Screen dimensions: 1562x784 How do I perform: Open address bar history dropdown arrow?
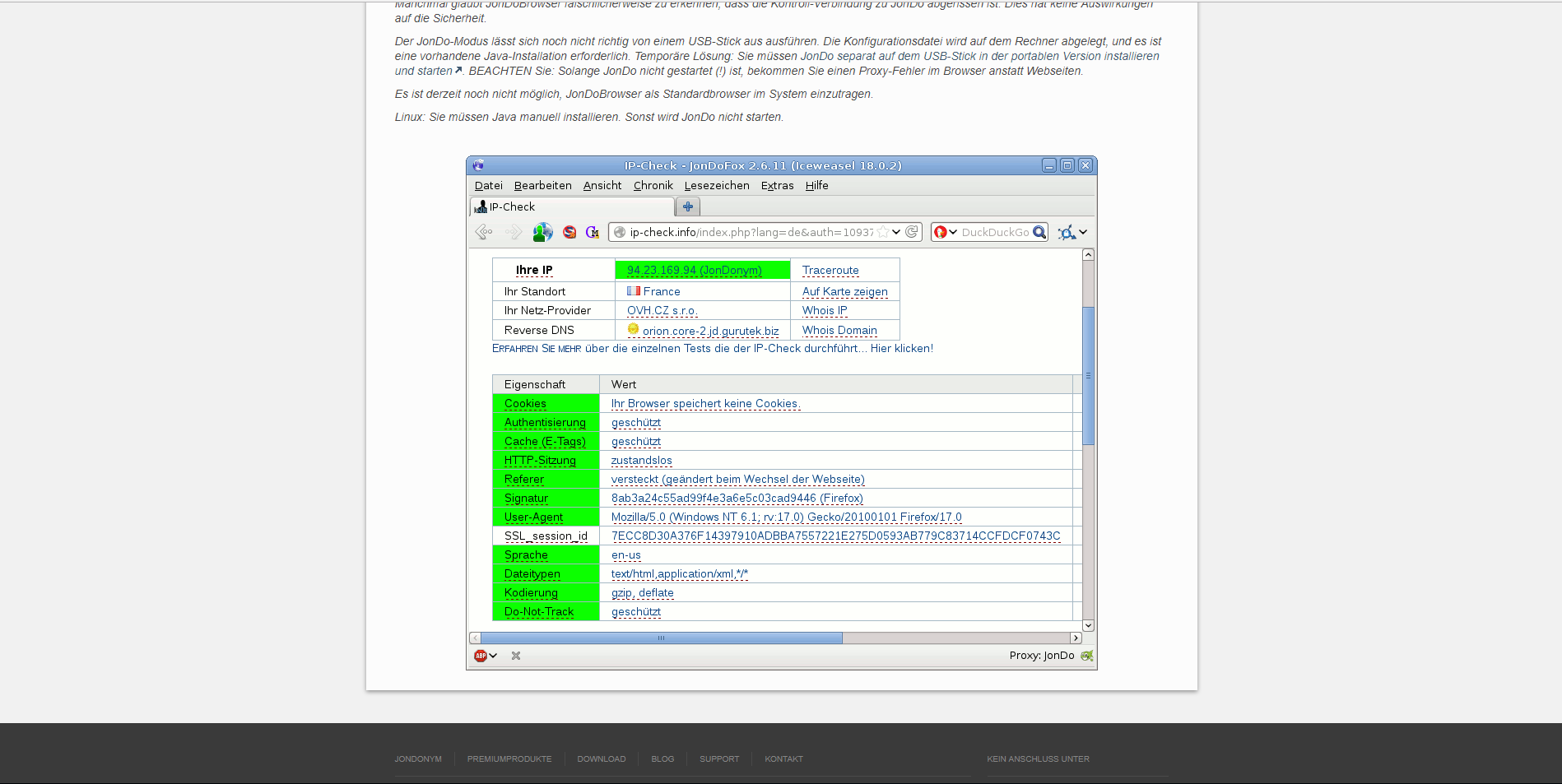point(896,232)
